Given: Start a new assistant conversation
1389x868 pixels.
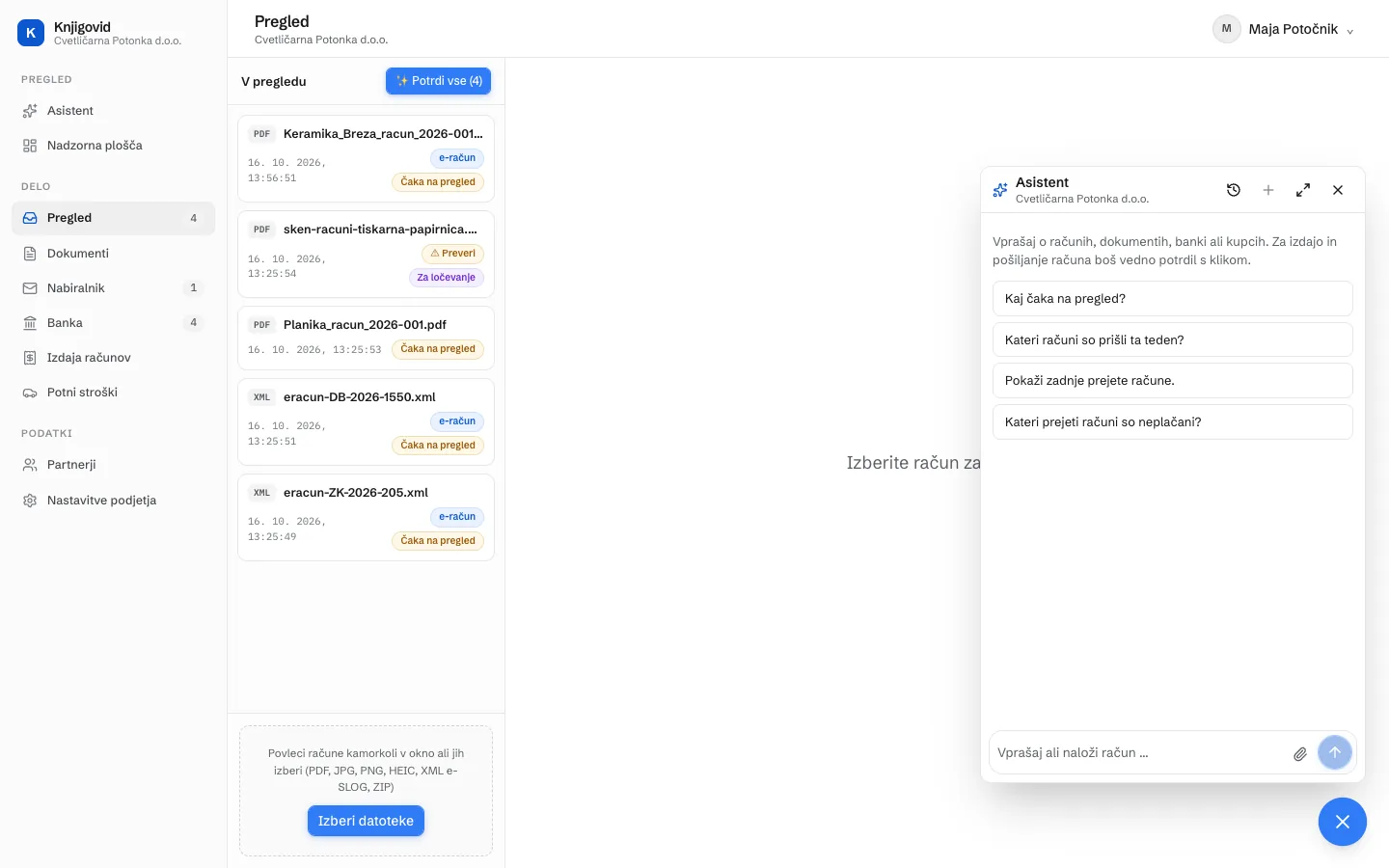Looking at the screenshot, I should (x=1268, y=190).
